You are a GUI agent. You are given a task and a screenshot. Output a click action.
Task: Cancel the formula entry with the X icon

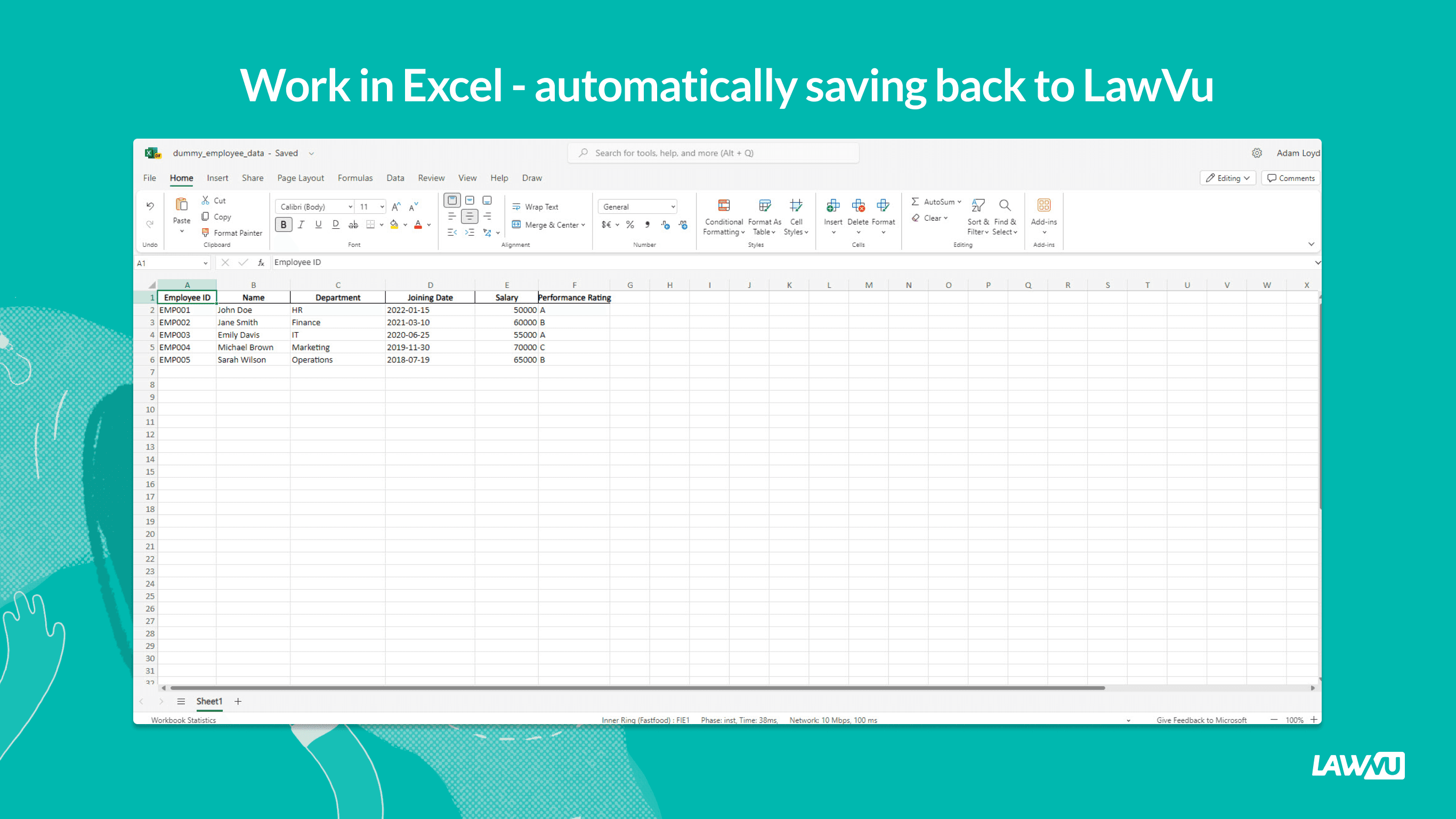225,262
